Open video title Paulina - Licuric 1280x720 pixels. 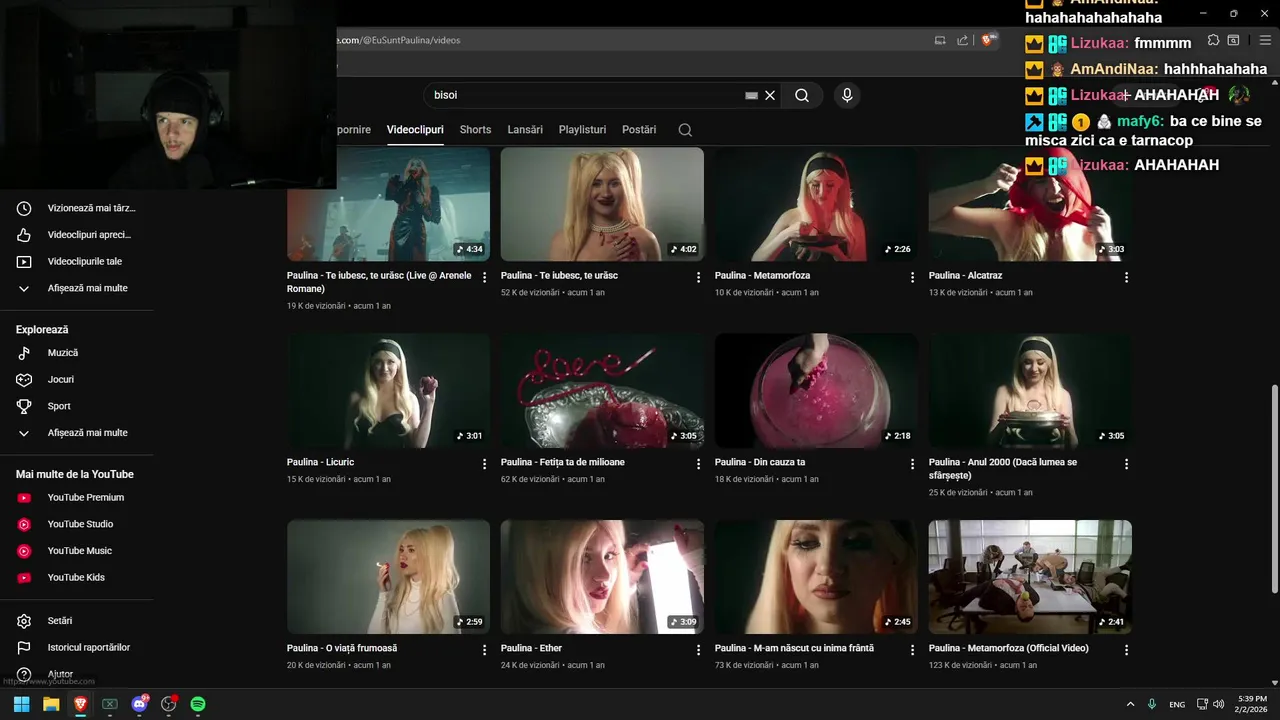click(320, 462)
